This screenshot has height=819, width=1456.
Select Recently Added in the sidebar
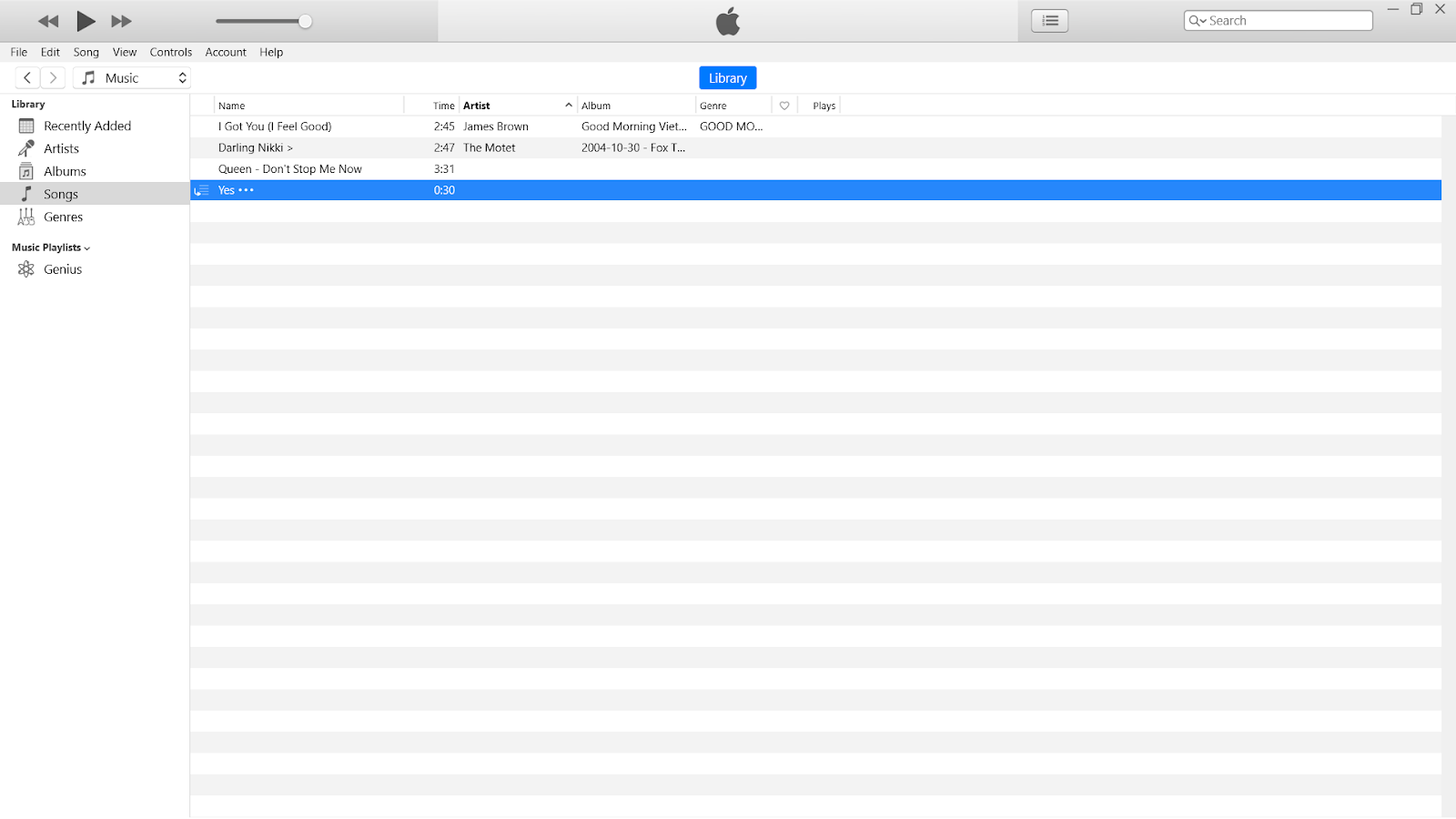[x=87, y=126]
